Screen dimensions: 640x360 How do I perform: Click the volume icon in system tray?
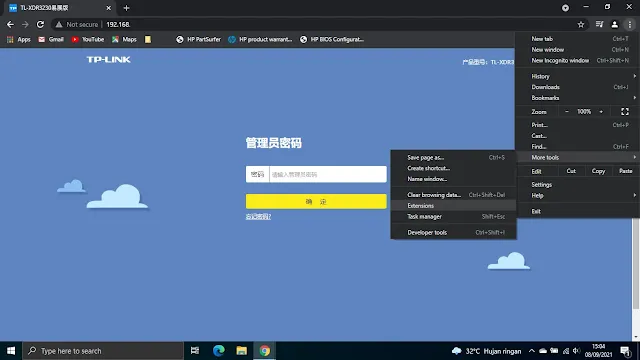click(x=576, y=351)
